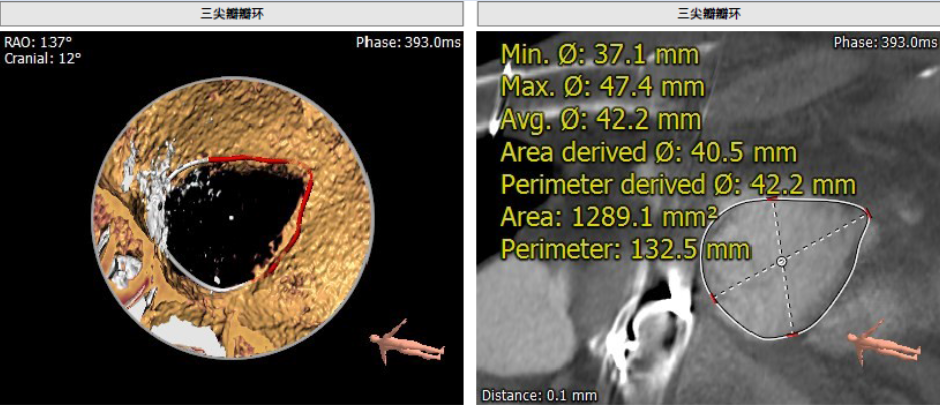Click the RAO: 137° angle label
Screen dimensions: 940x405
point(38,42)
